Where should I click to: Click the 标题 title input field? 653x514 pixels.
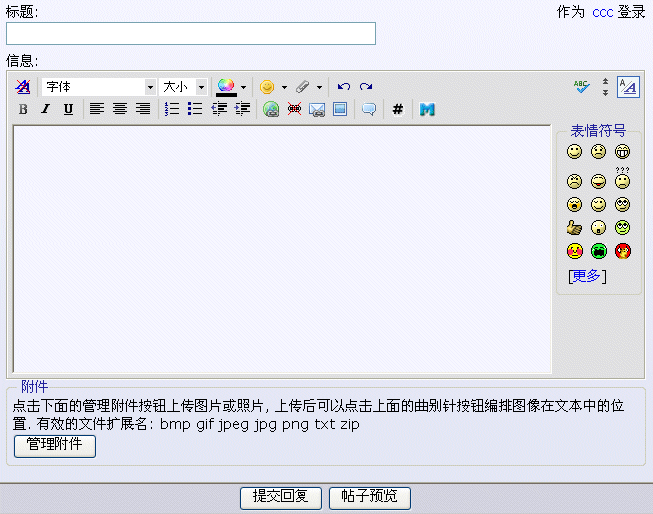[191, 34]
